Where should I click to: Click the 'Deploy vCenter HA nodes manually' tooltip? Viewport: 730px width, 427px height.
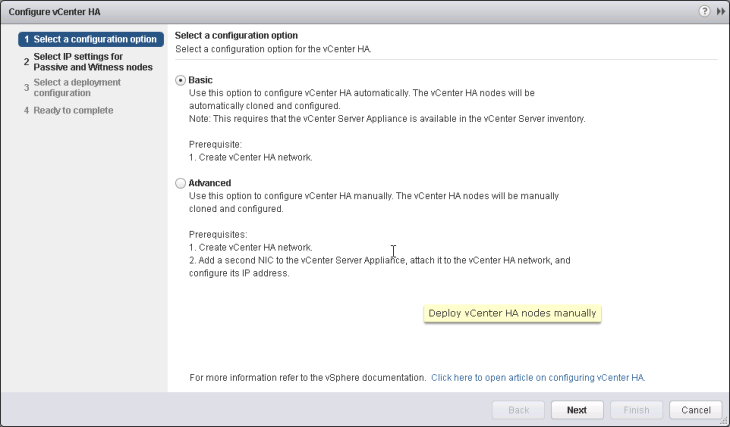(512, 313)
